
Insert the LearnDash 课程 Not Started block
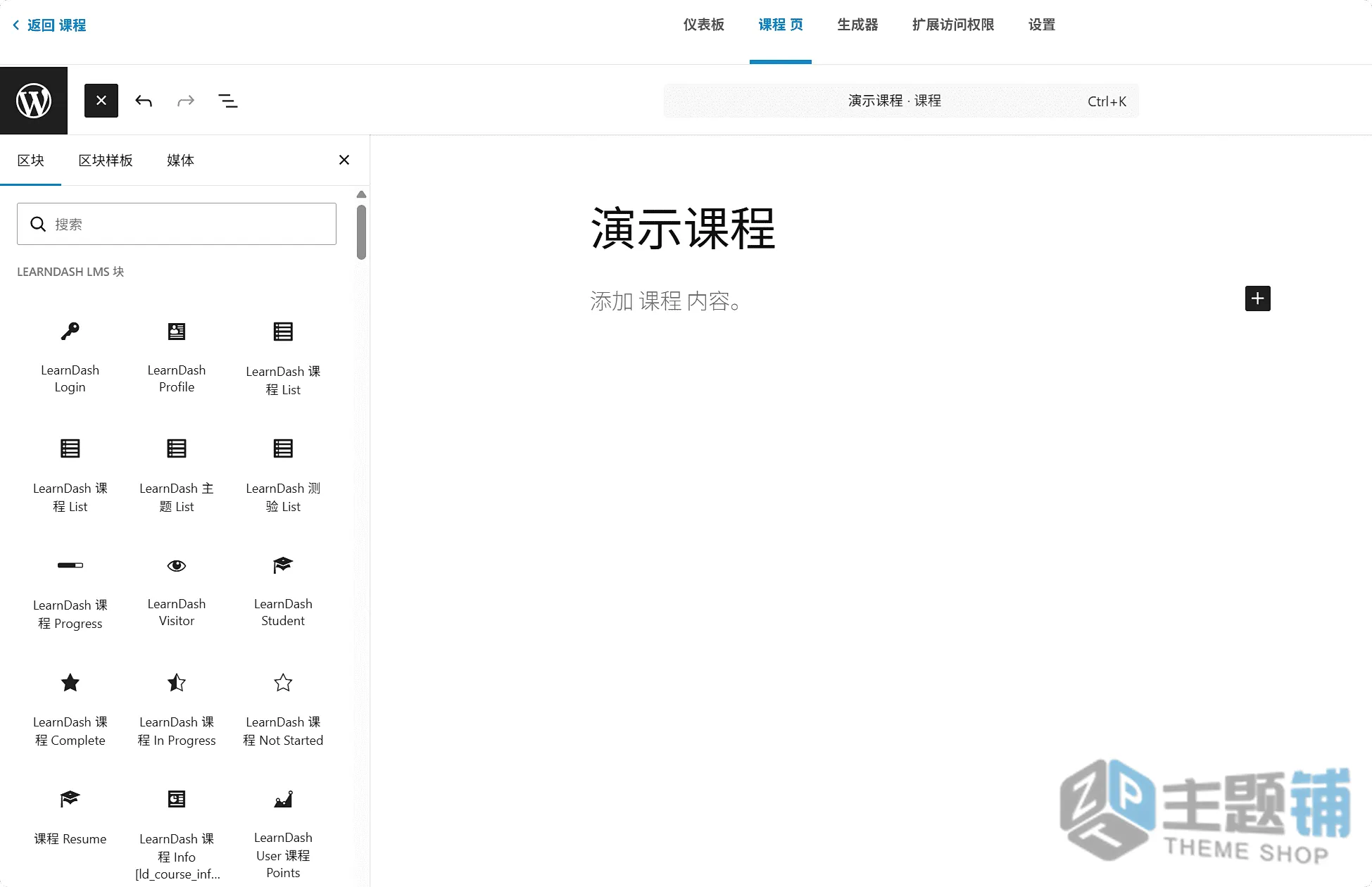[283, 710]
